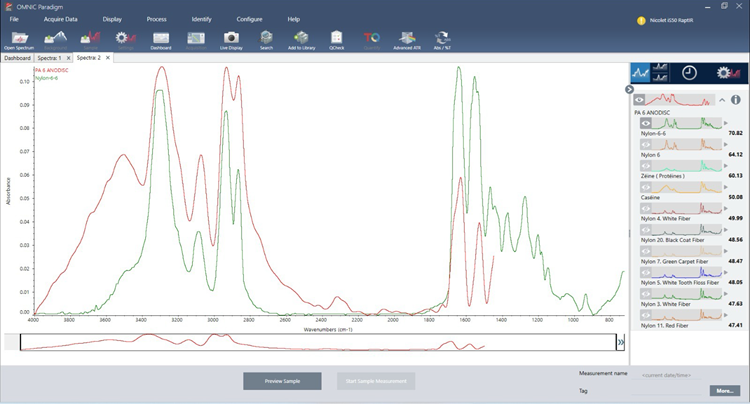This screenshot has height=404, width=750.
Task: Click the Measurement name input field
Action: point(667,375)
